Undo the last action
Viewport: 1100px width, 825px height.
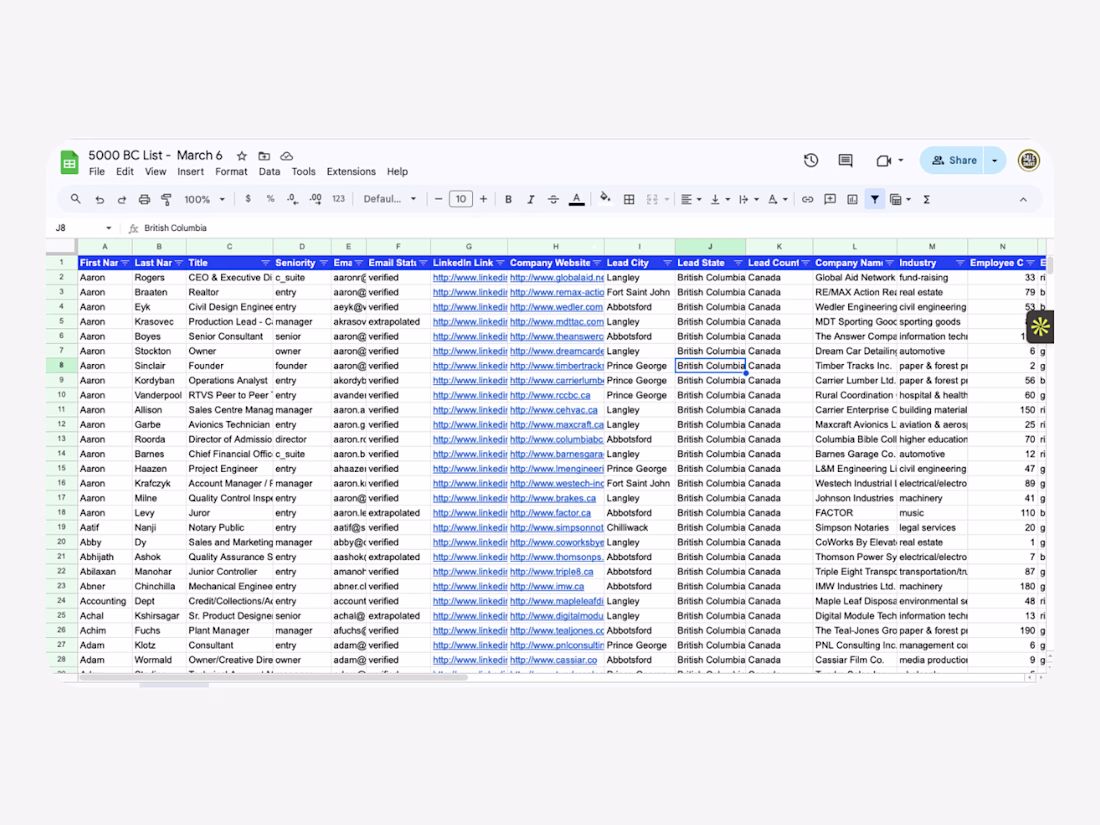coord(99,199)
